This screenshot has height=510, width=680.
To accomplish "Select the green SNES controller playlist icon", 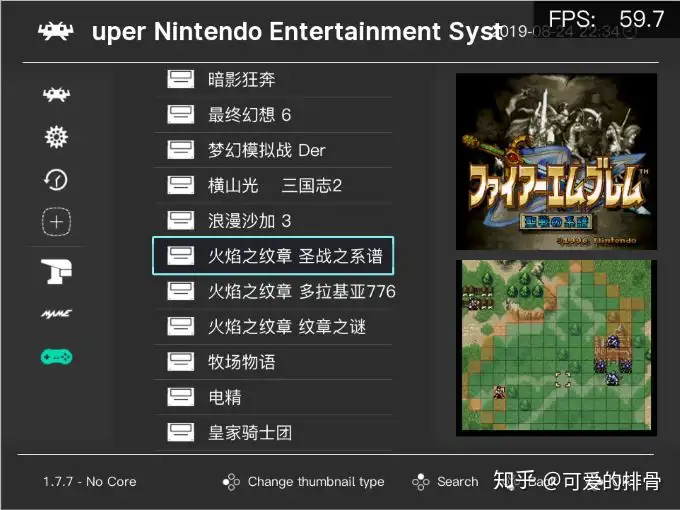I will [x=56, y=356].
